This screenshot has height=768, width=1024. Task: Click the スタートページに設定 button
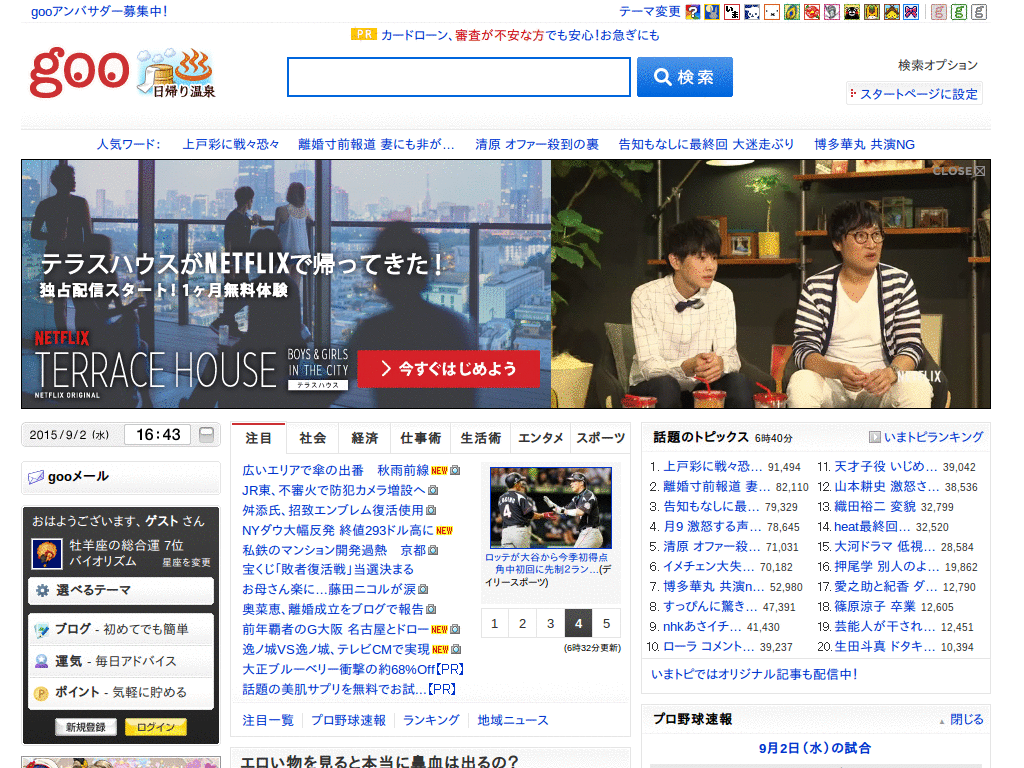point(914,94)
